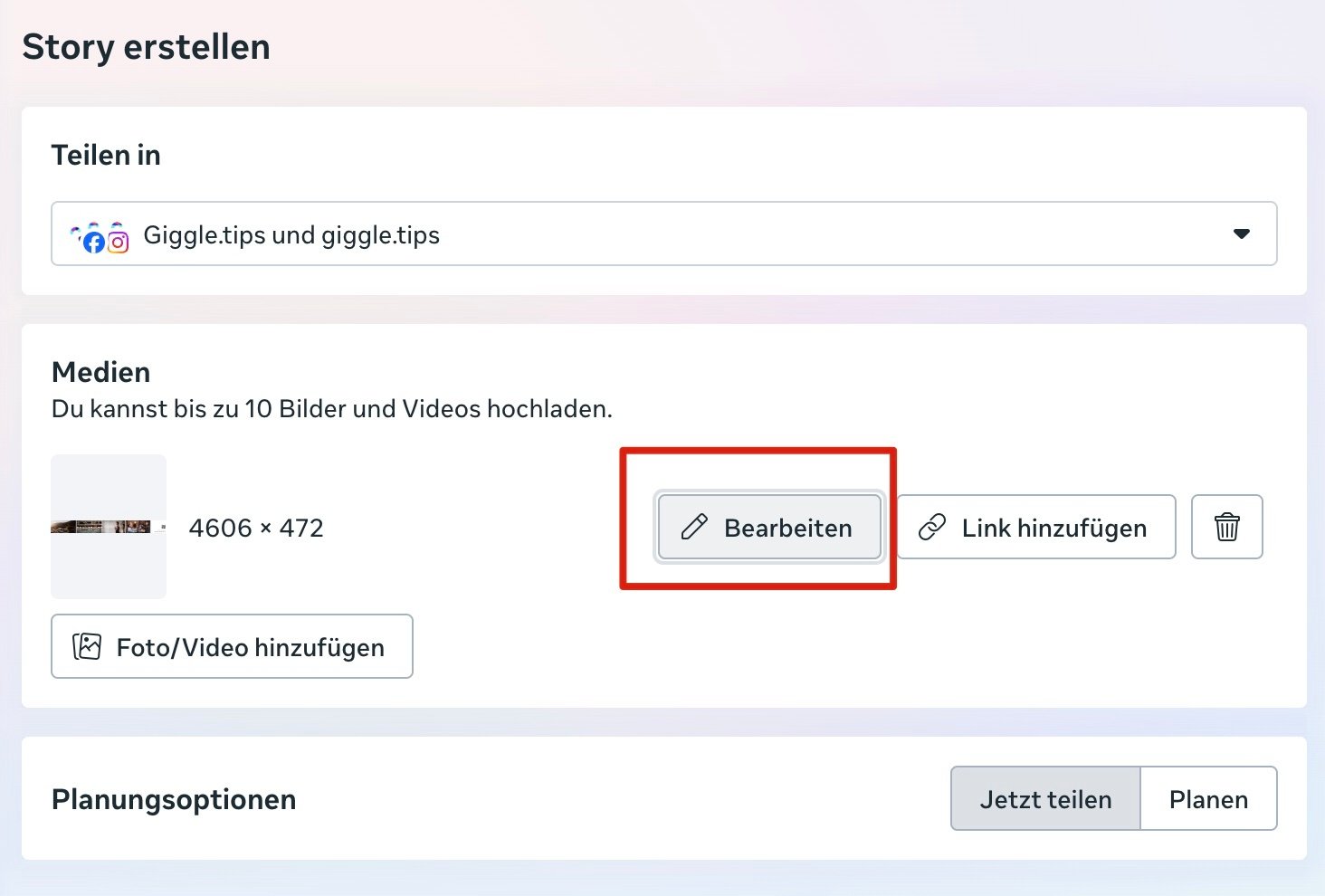Click the Instagram logo in share selector
Viewport: 1325px width, 896px height.
(118, 242)
